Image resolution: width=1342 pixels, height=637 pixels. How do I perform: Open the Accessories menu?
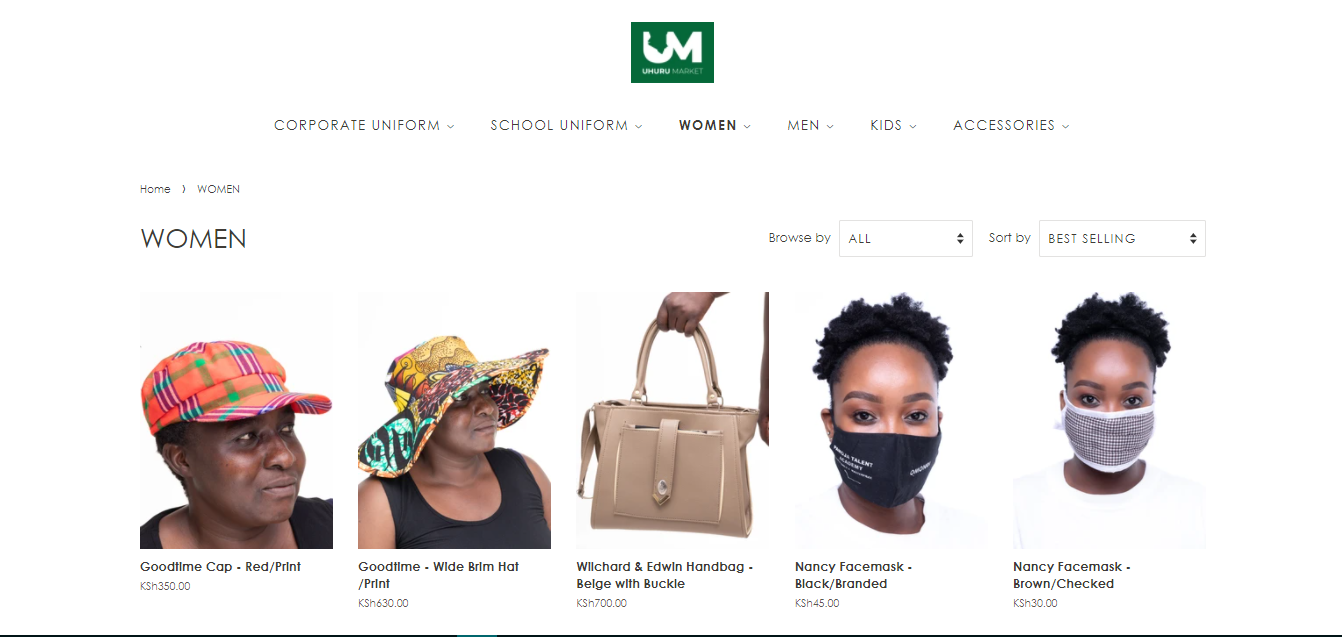(1011, 125)
